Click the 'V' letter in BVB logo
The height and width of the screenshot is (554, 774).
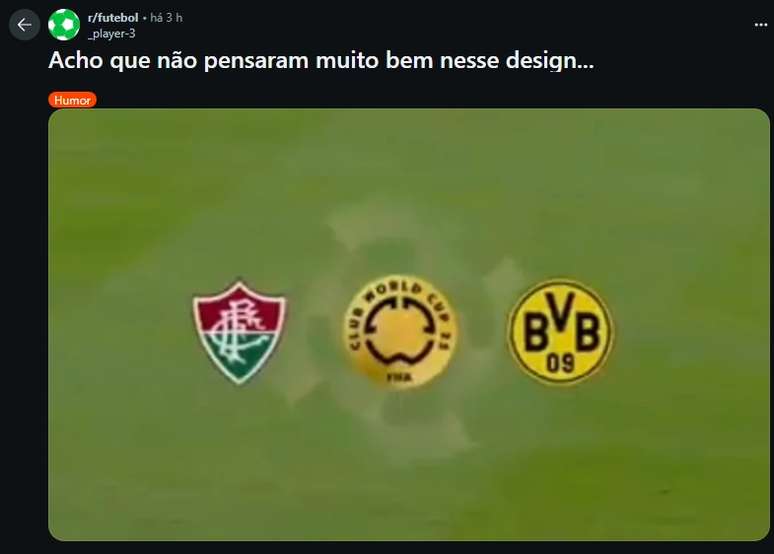(x=561, y=310)
